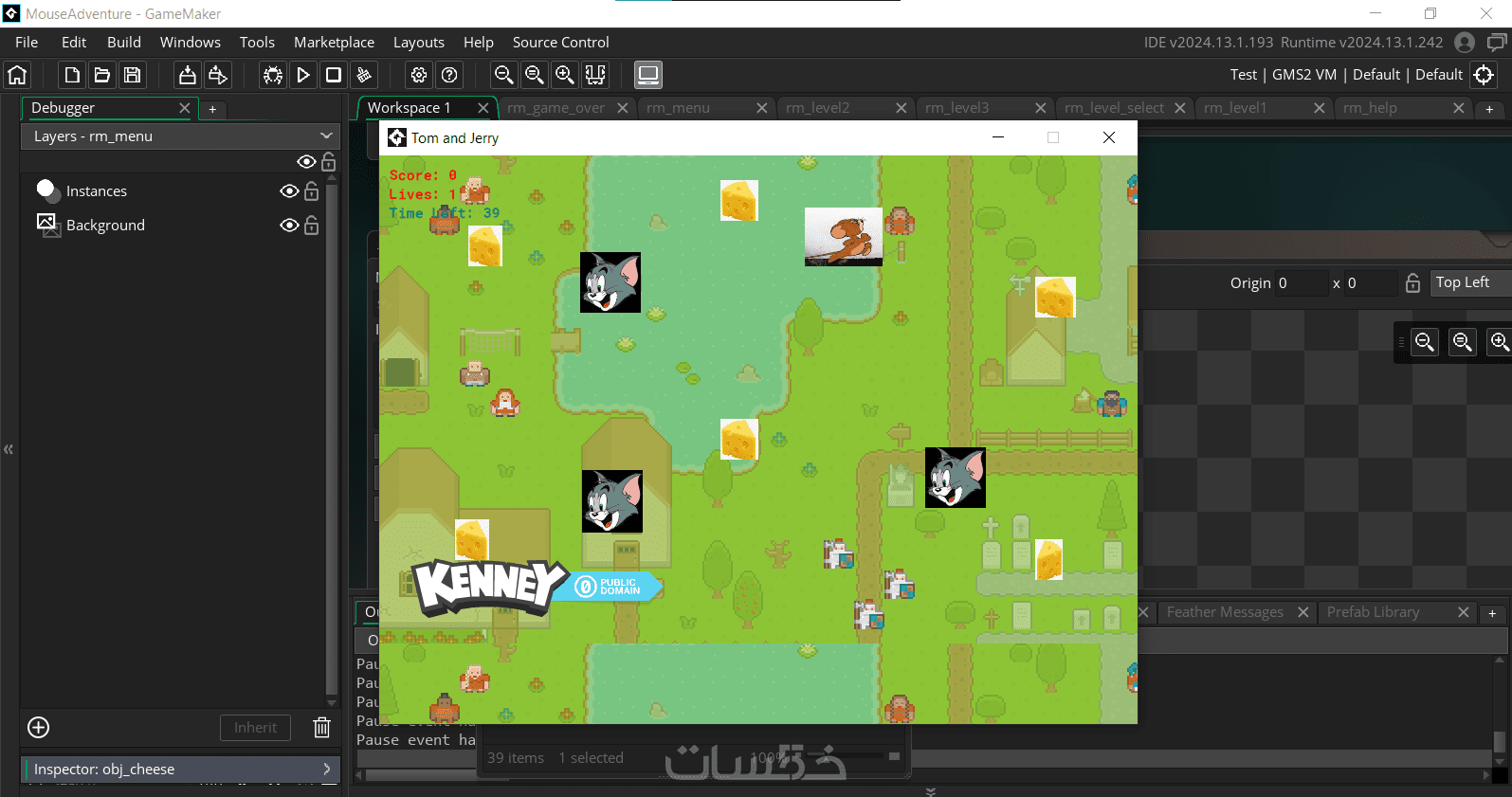The image size is (1512, 797).
Task: Close the Debugger tab
Action: pos(185,108)
